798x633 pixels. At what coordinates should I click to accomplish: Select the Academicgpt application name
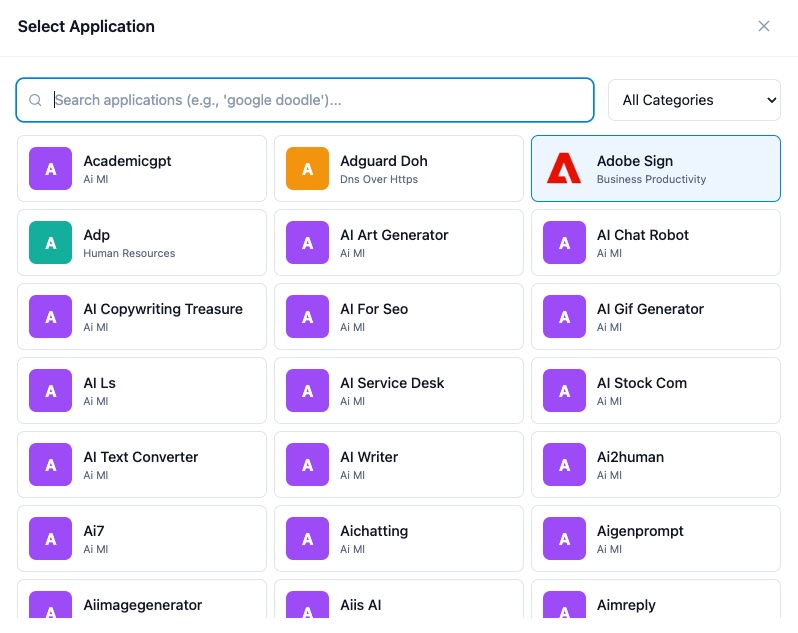coord(127,161)
